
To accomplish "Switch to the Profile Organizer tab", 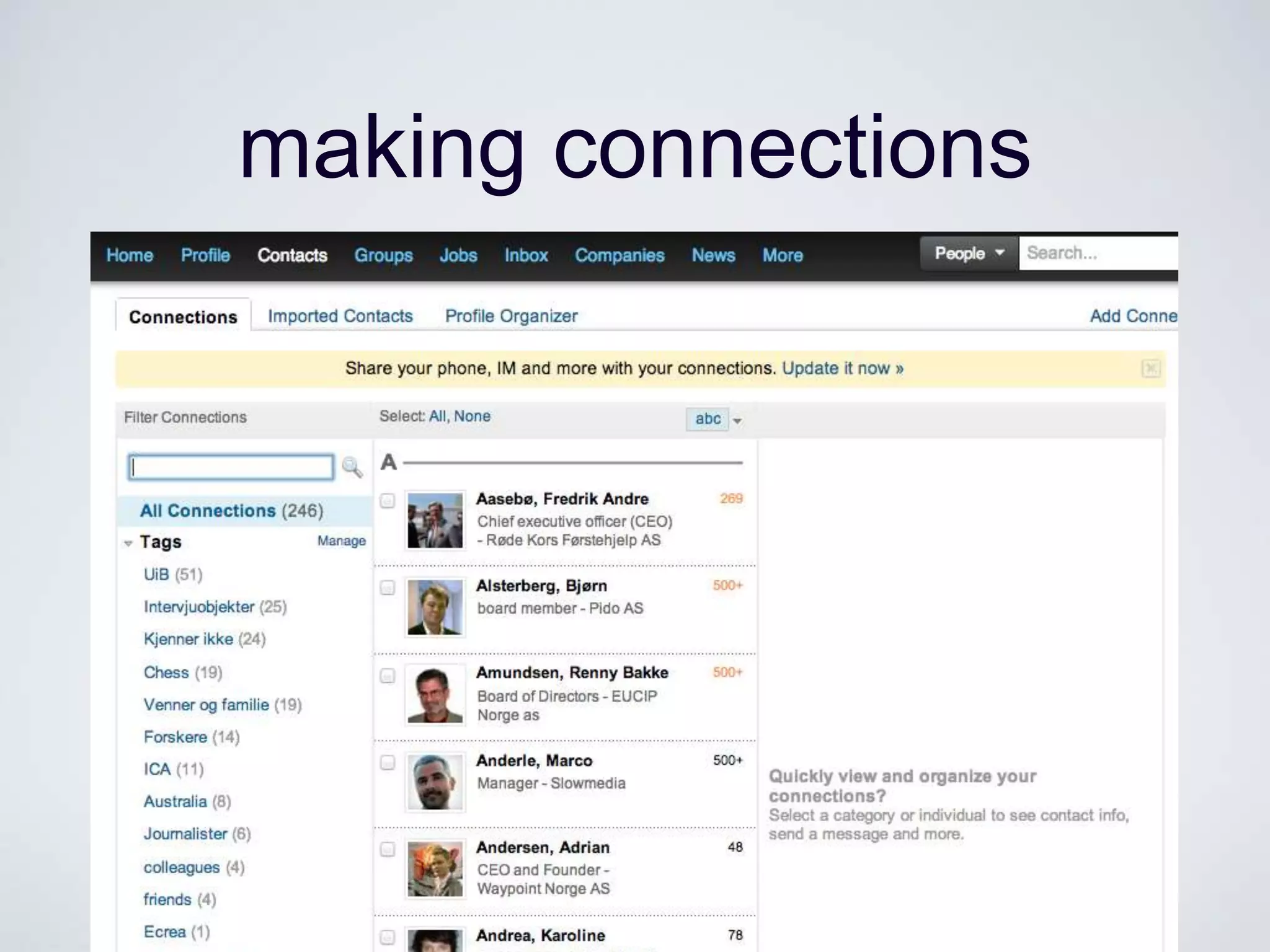I will [511, 316].
